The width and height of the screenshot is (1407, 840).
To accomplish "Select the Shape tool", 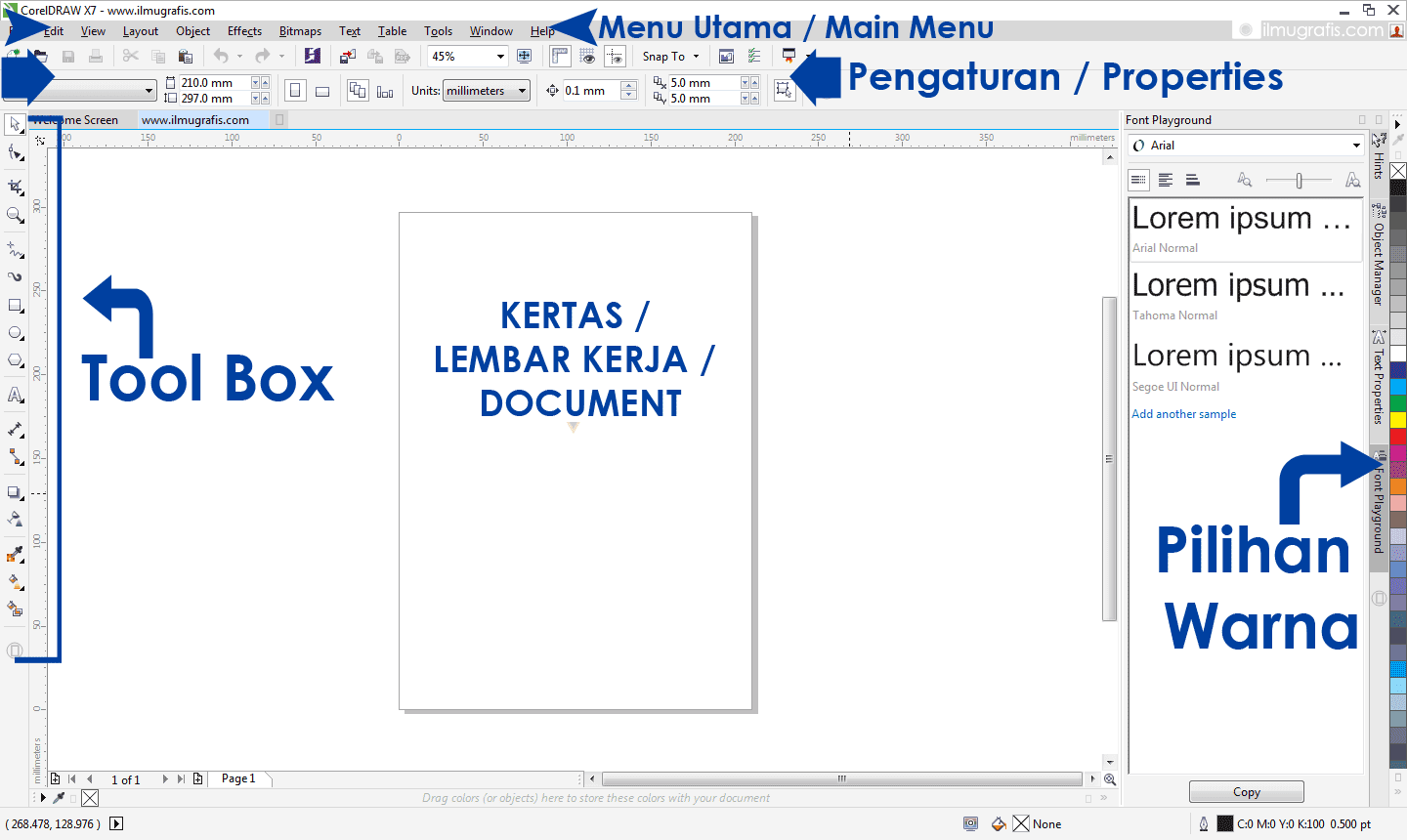I will point(15,154).
